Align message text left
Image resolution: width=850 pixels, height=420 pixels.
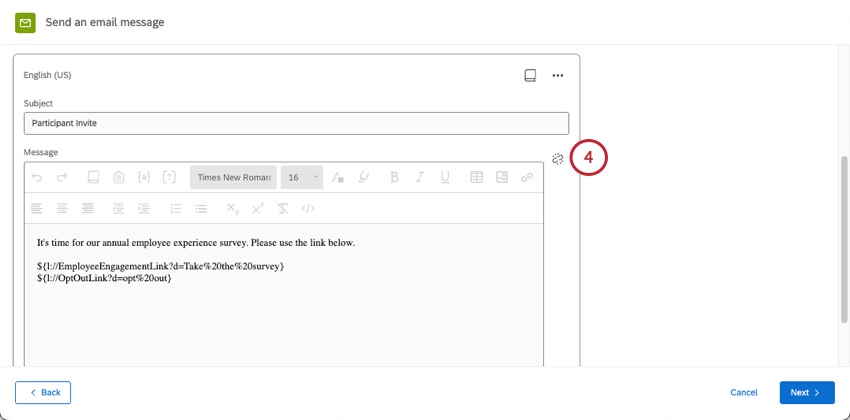pos(37,208)
